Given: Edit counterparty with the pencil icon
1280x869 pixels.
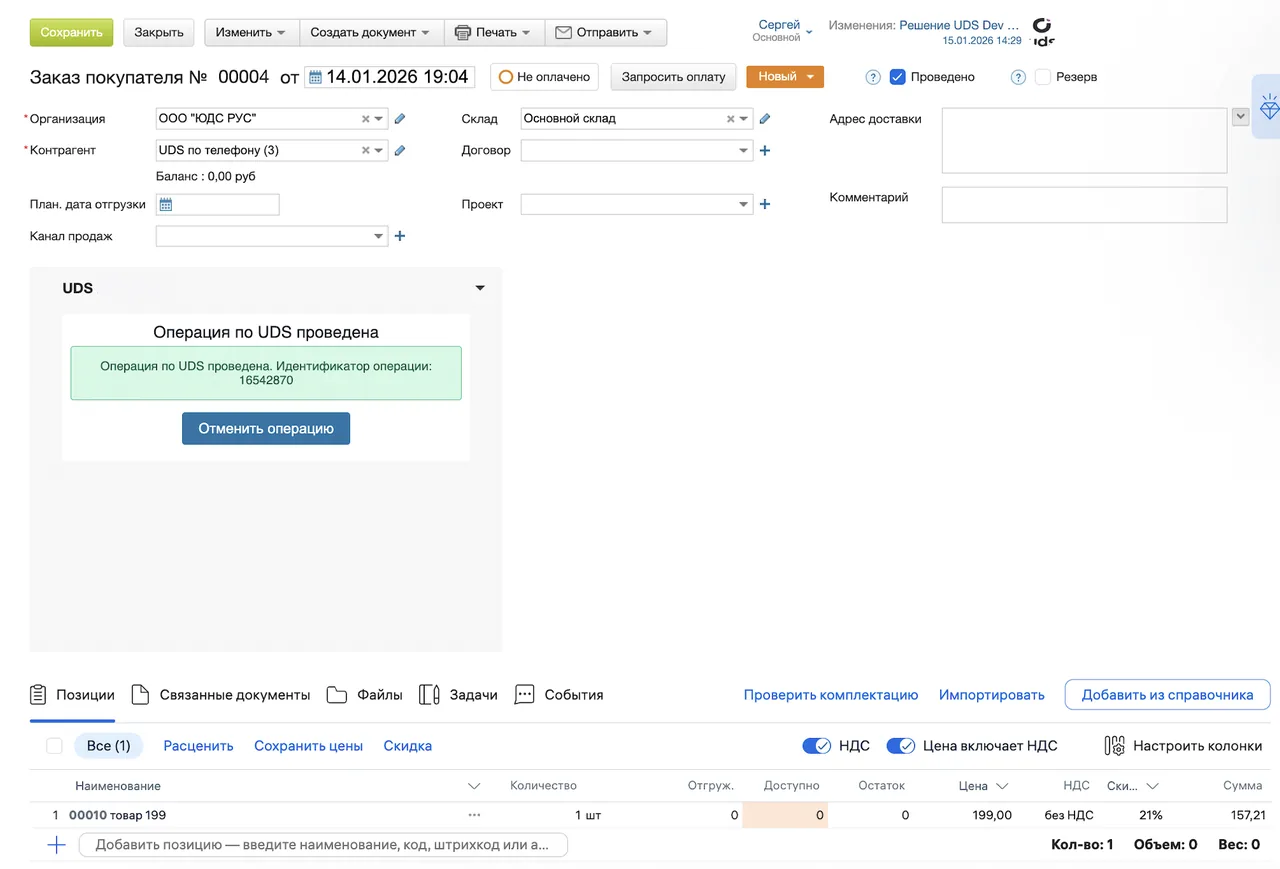Looking at the screenshot, I should point(400,151).
